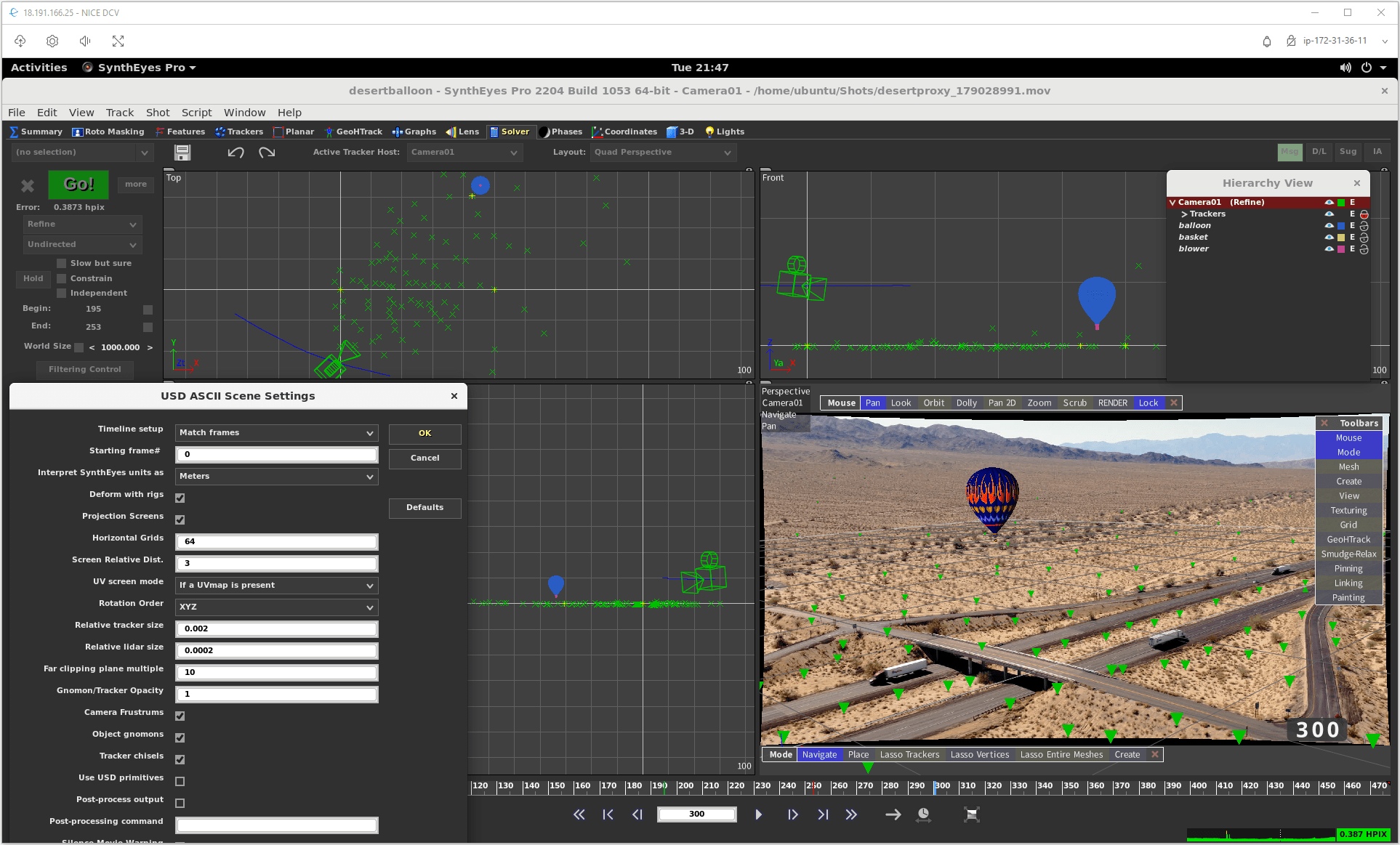Go to next key frame button
Screen dimensions: 1400x845
[x=823, y=814]
